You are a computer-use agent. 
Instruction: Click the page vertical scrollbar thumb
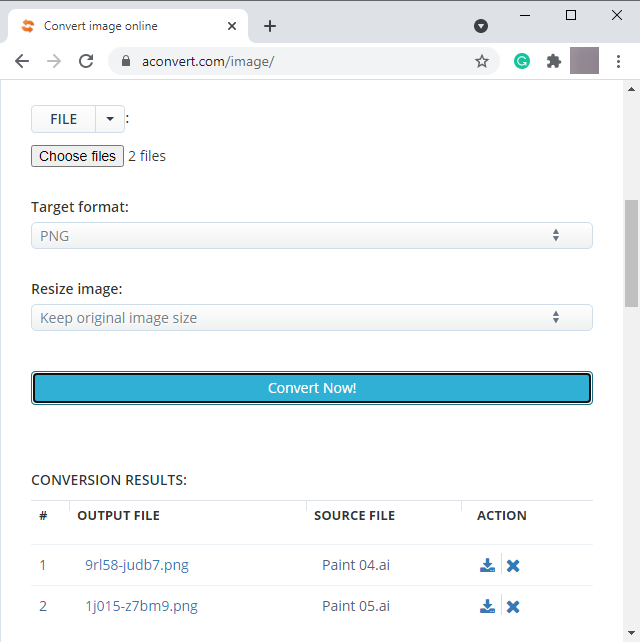[x=631, y=253]
